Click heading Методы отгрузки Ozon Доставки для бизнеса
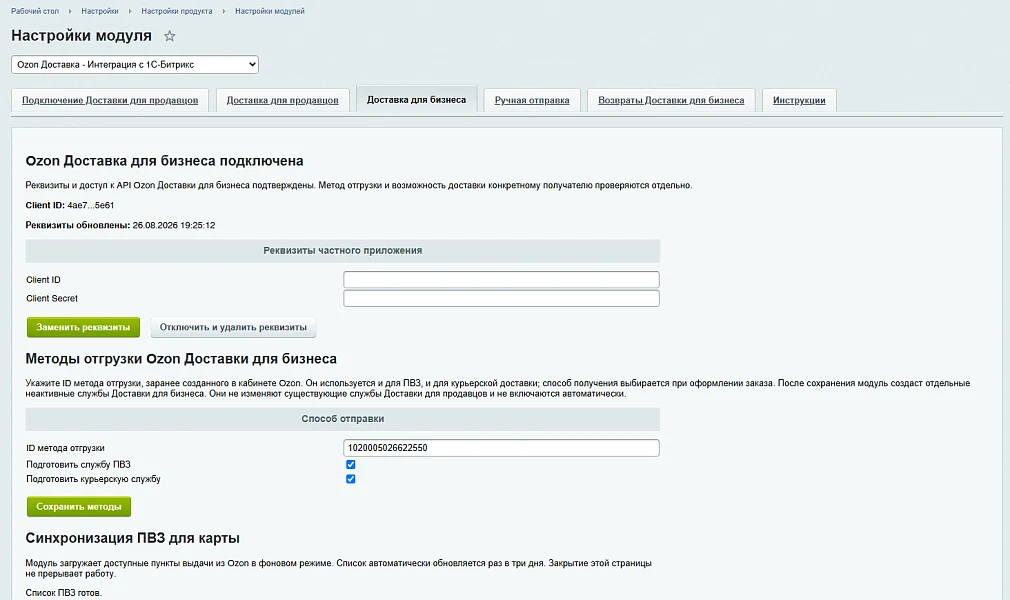Image resolution: width=1010 pixels, height=600 pixels. pos(181,358)
